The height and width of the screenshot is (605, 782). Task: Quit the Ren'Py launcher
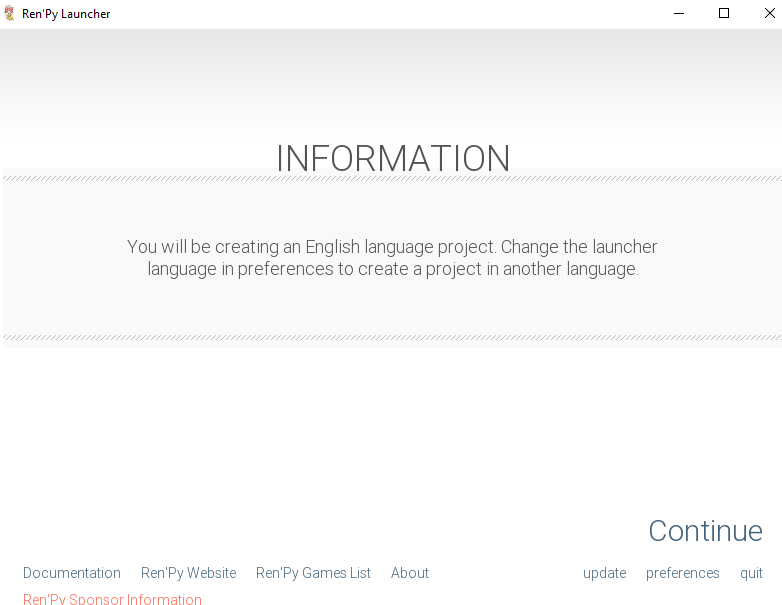coord(751,573)
